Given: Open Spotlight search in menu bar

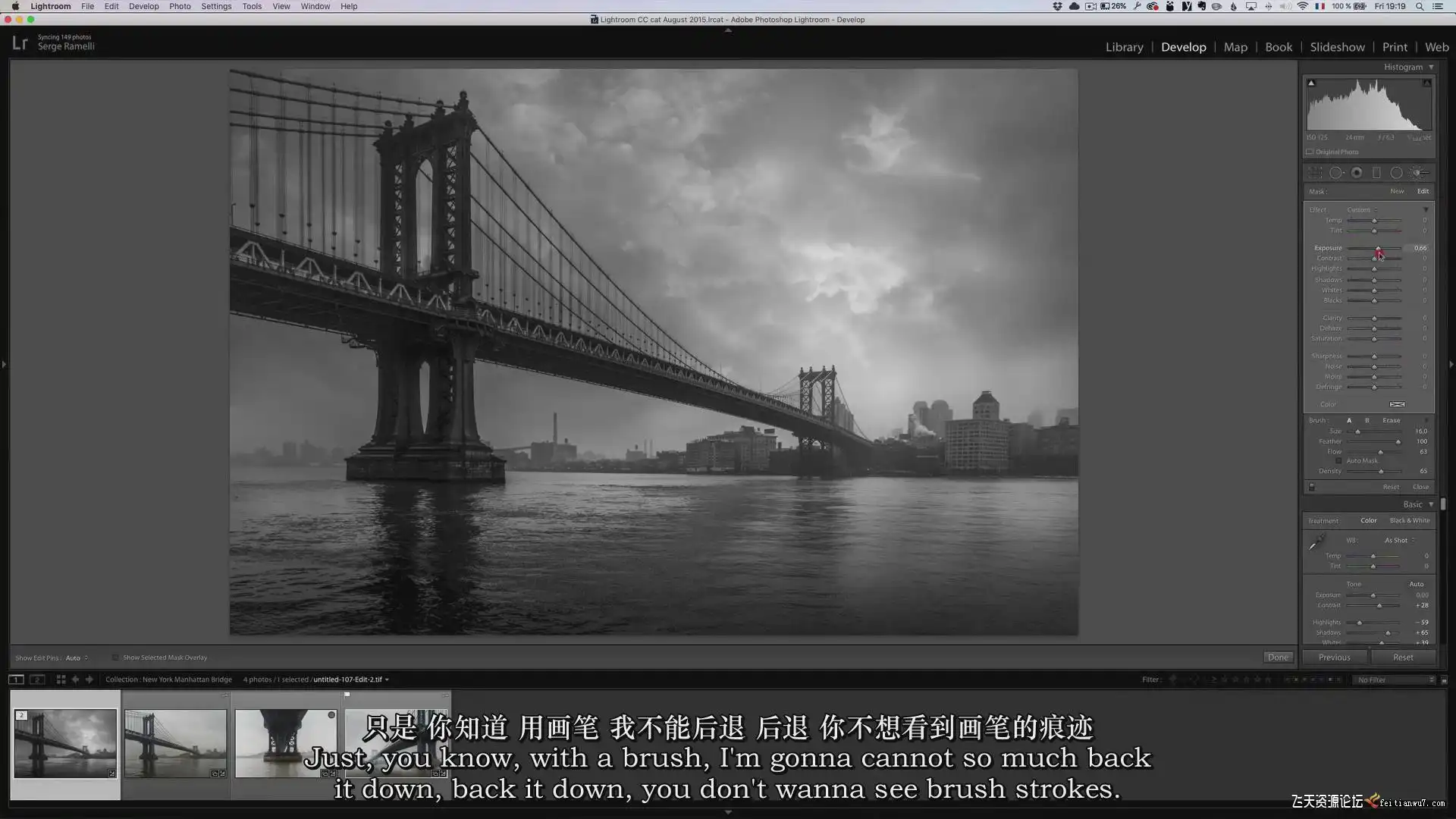Looking at the screenshot, I should (x=1419, y=6).
